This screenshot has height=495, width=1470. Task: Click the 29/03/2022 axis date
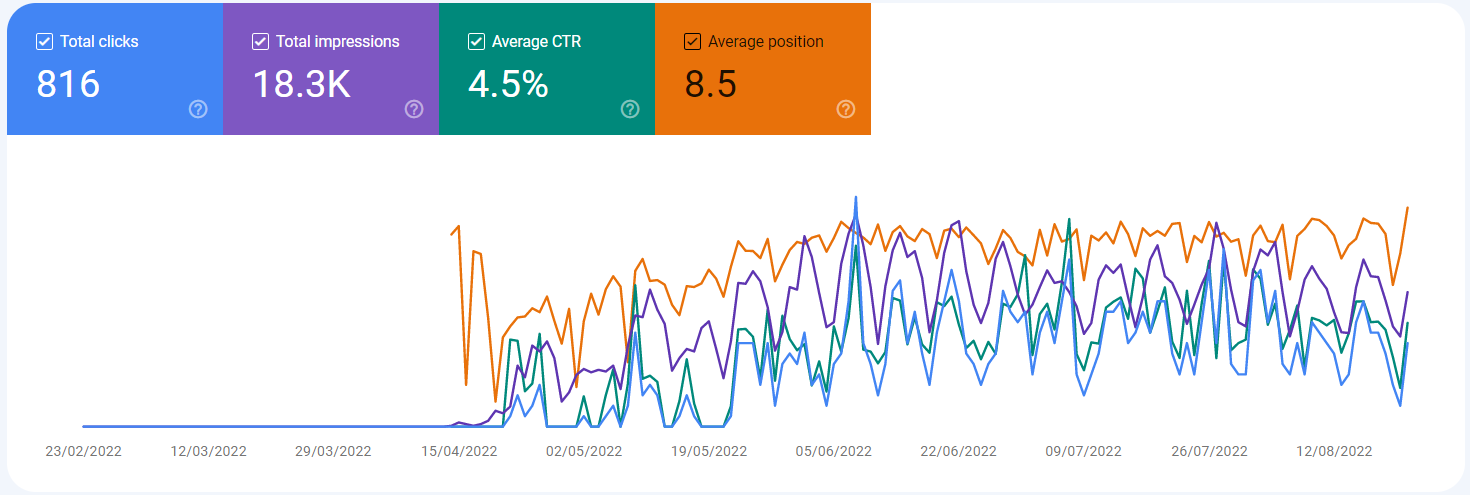pos(333,452)
